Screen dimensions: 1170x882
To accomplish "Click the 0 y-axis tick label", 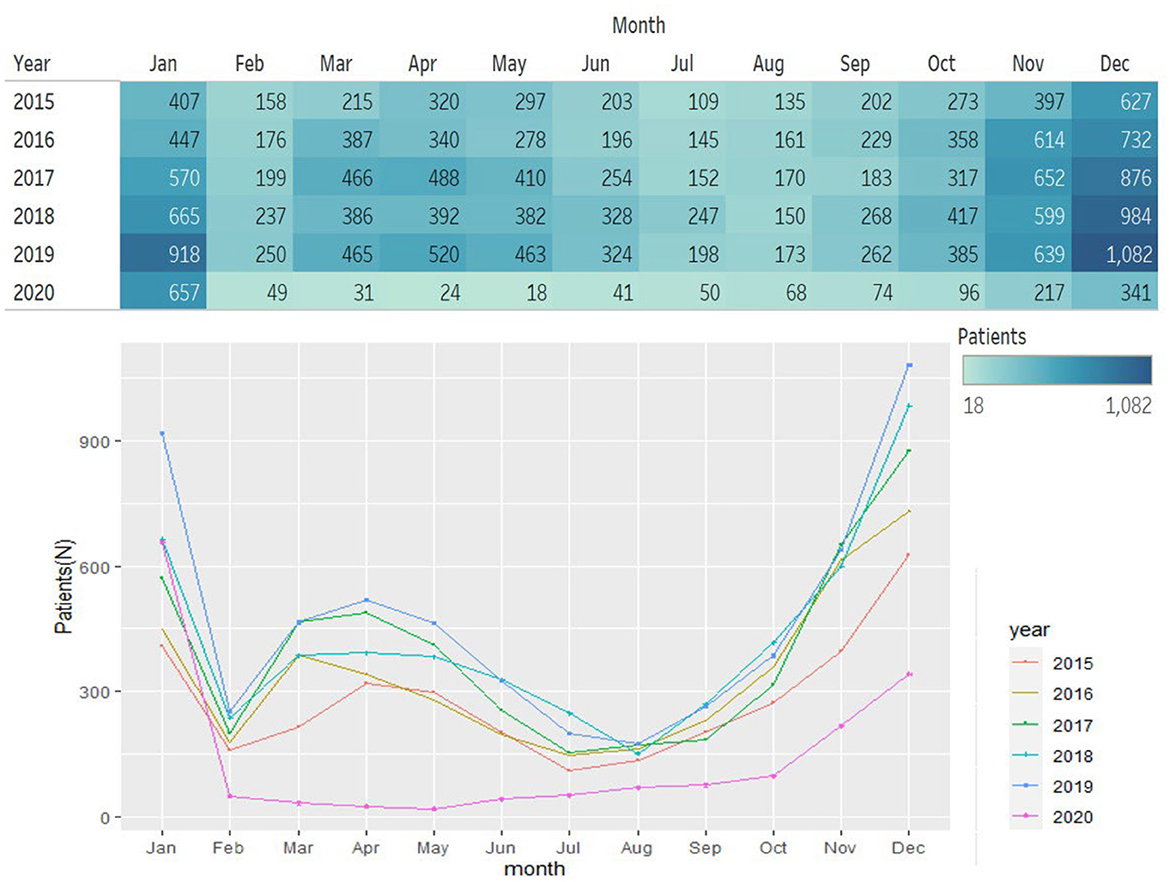I will [105, 817].
